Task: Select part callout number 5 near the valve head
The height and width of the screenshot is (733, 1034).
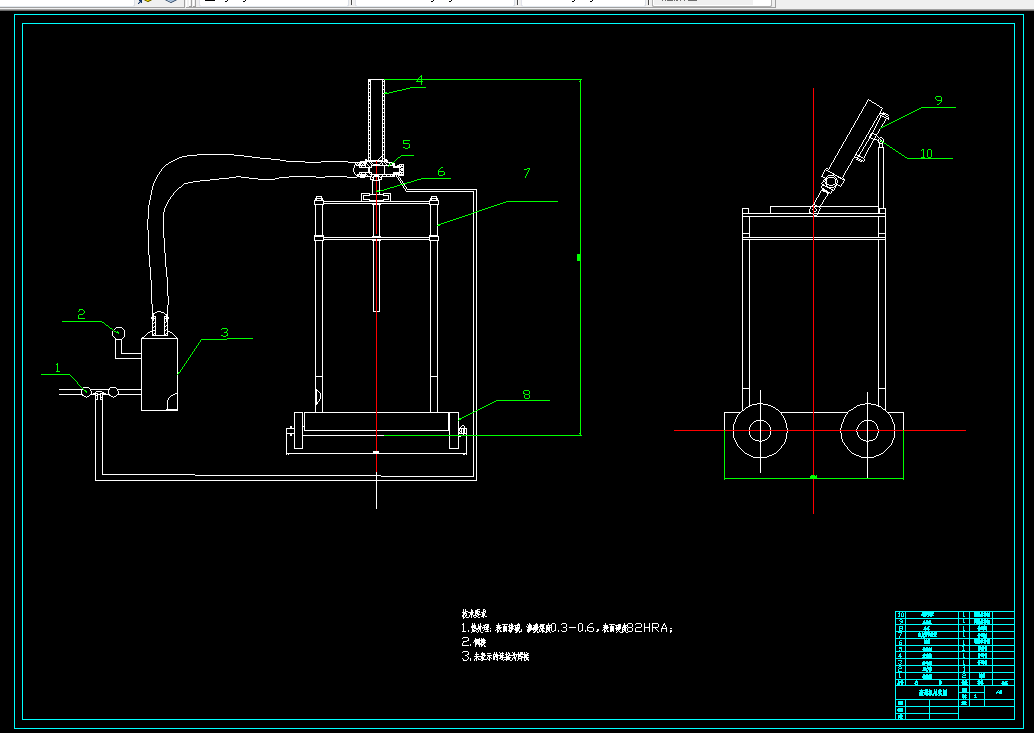Action: pos(406,145)
